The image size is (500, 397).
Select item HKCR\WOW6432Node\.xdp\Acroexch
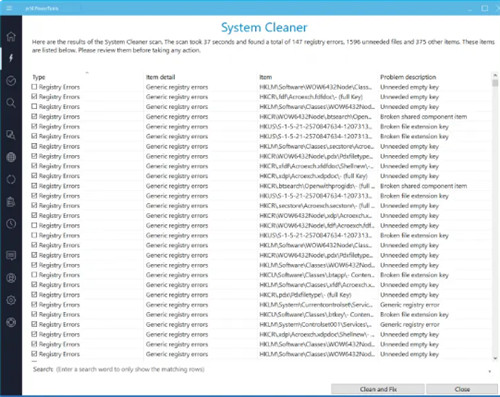coord(317,216)
